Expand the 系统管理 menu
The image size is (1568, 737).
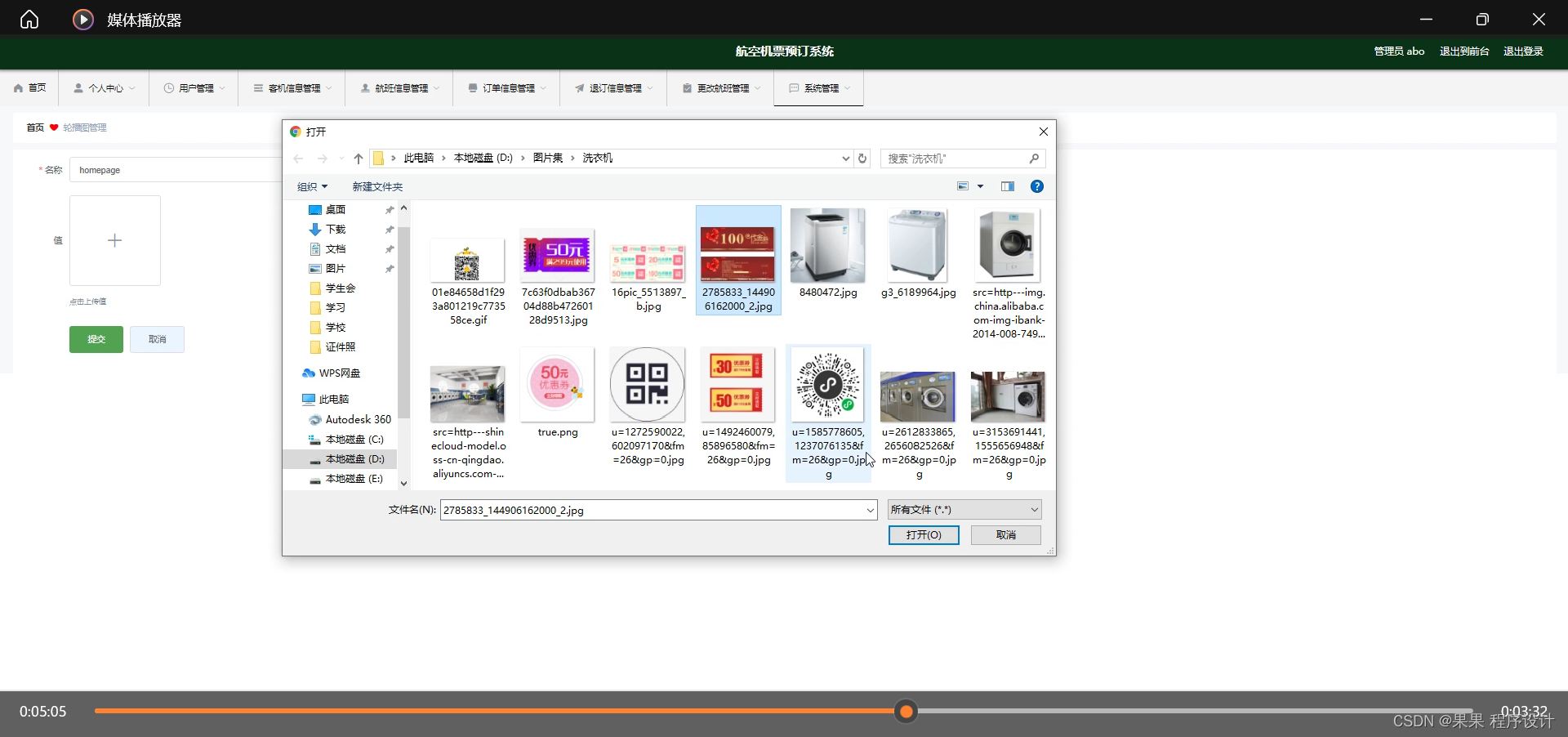(819, 88)
